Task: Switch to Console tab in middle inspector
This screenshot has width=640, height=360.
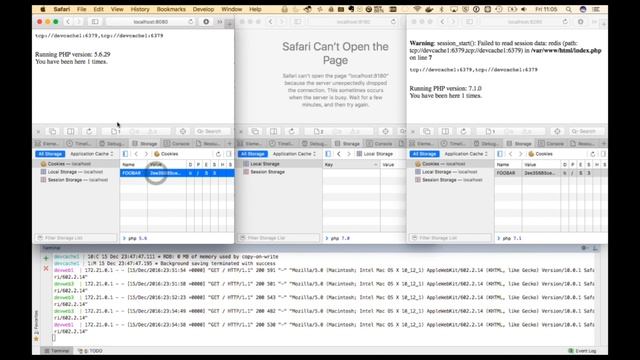Action: click(380, 144)
